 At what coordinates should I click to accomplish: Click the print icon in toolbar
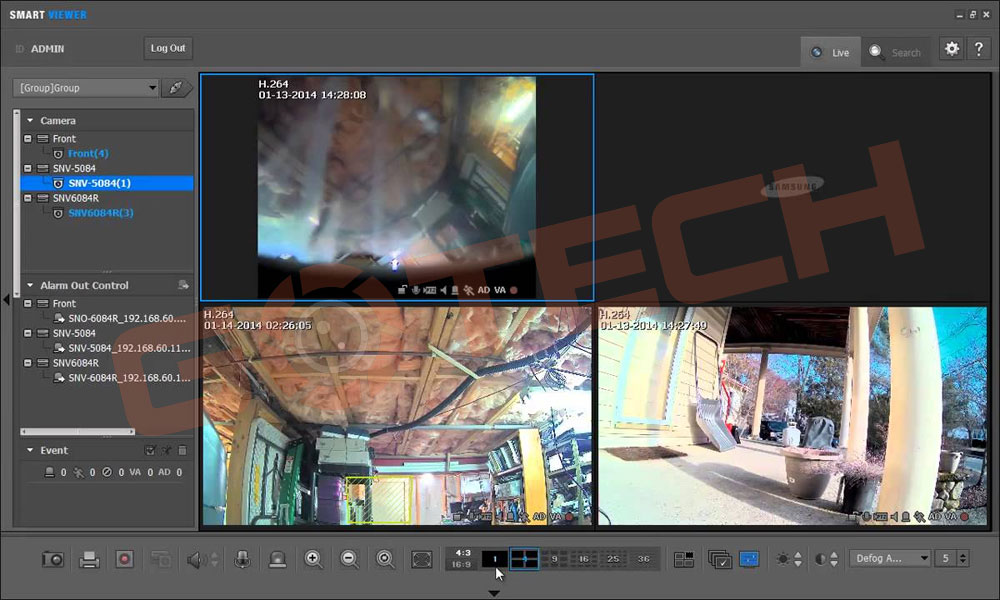coord(89,559)
